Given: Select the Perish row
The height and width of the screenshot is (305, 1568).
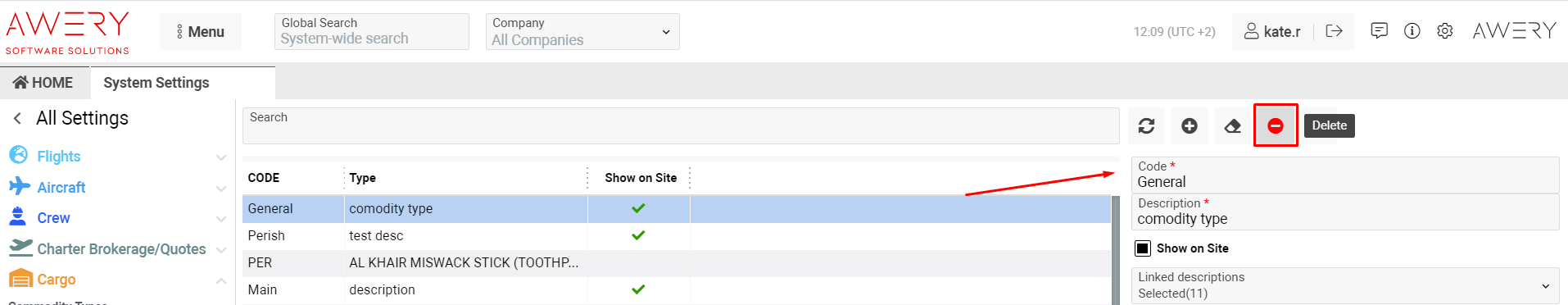Looking at the screenshot, I should pos(676,236).
